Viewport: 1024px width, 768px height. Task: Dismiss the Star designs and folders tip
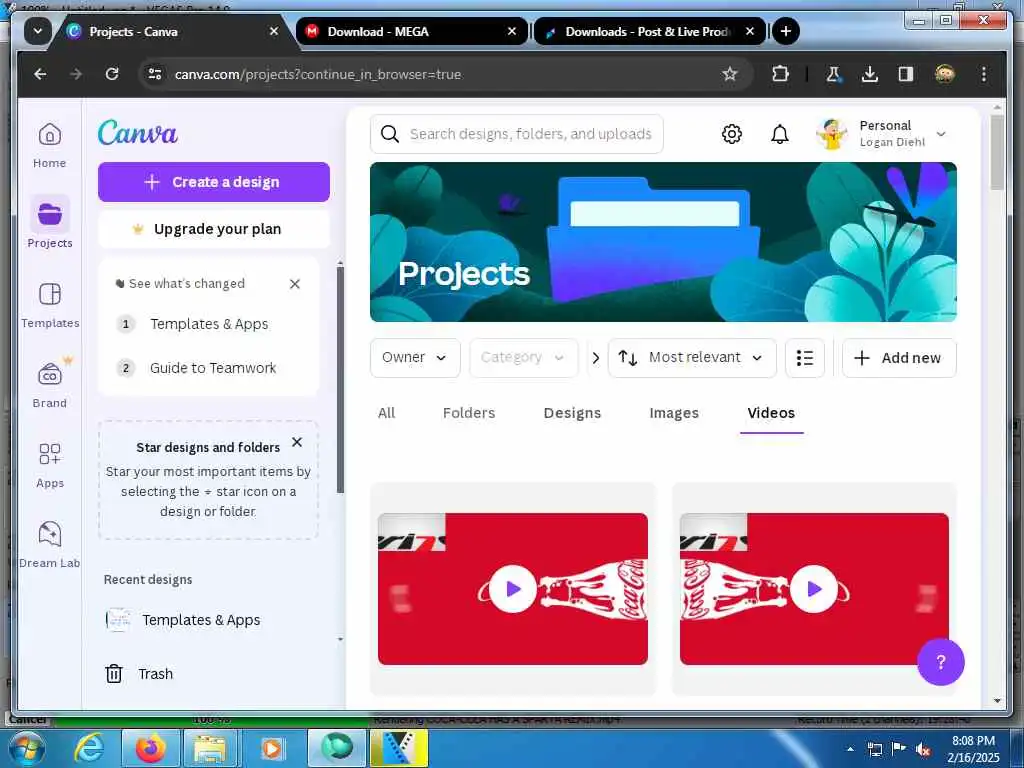296,442
